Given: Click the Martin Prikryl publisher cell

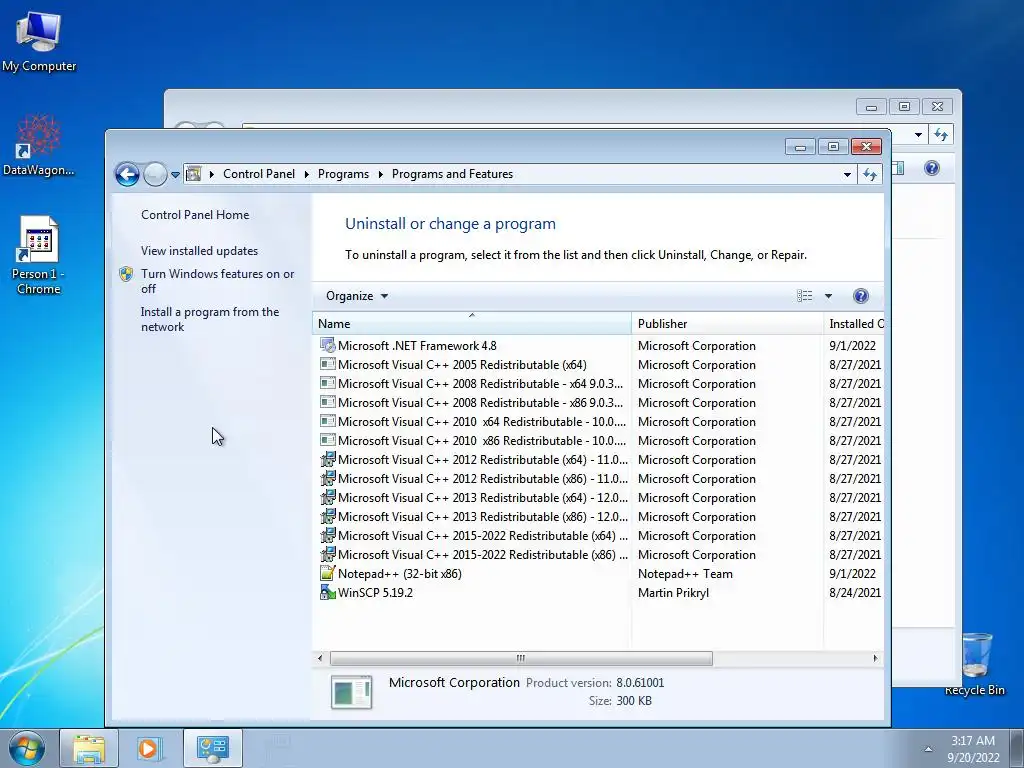Looking at the screenshot, I should [673, 592].
